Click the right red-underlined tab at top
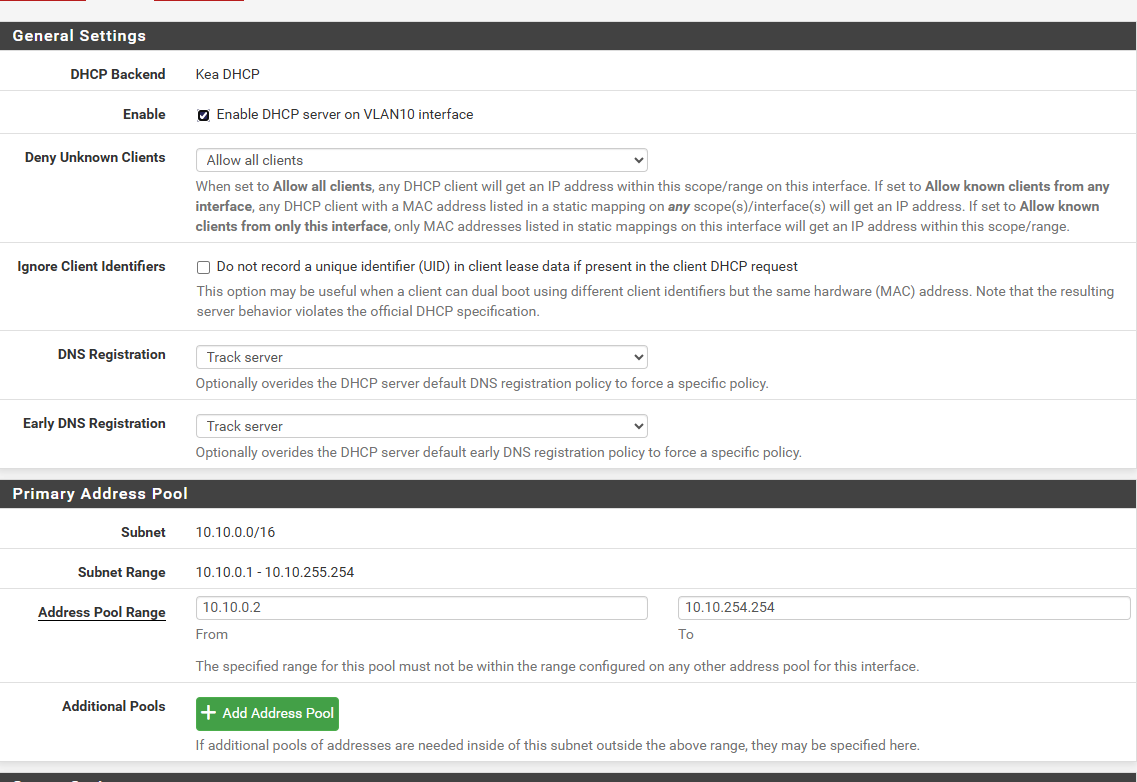Viewport: 1137px width, 782px height. (198, 4)
